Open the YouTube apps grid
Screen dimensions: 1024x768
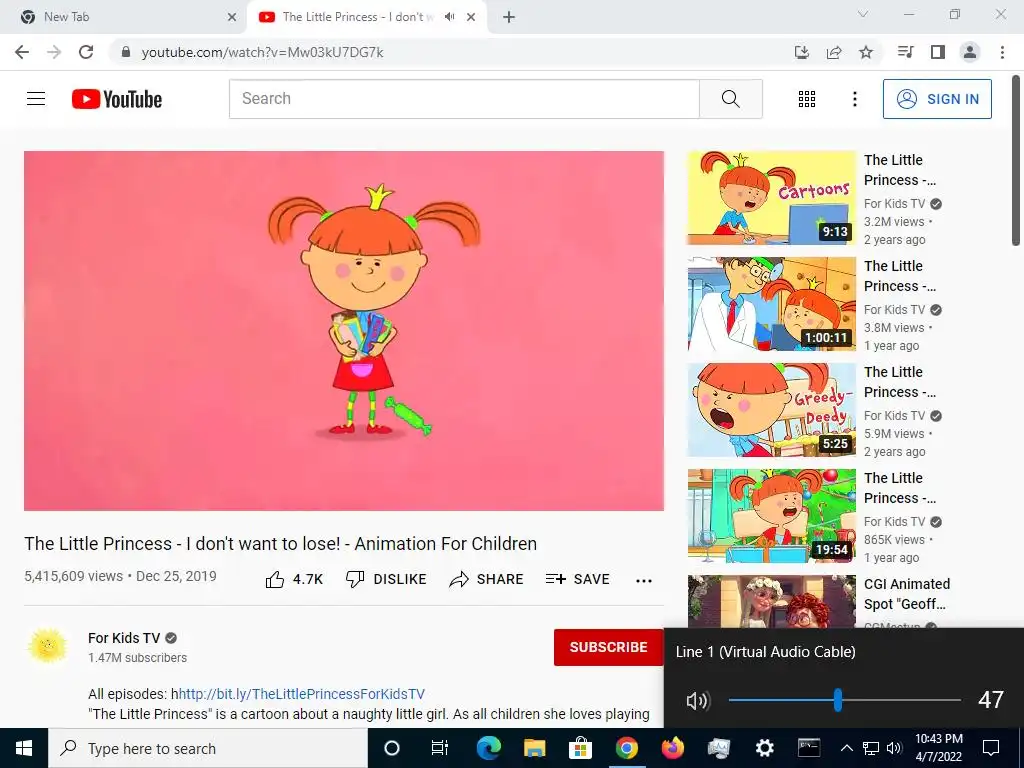tap(807, 99)
